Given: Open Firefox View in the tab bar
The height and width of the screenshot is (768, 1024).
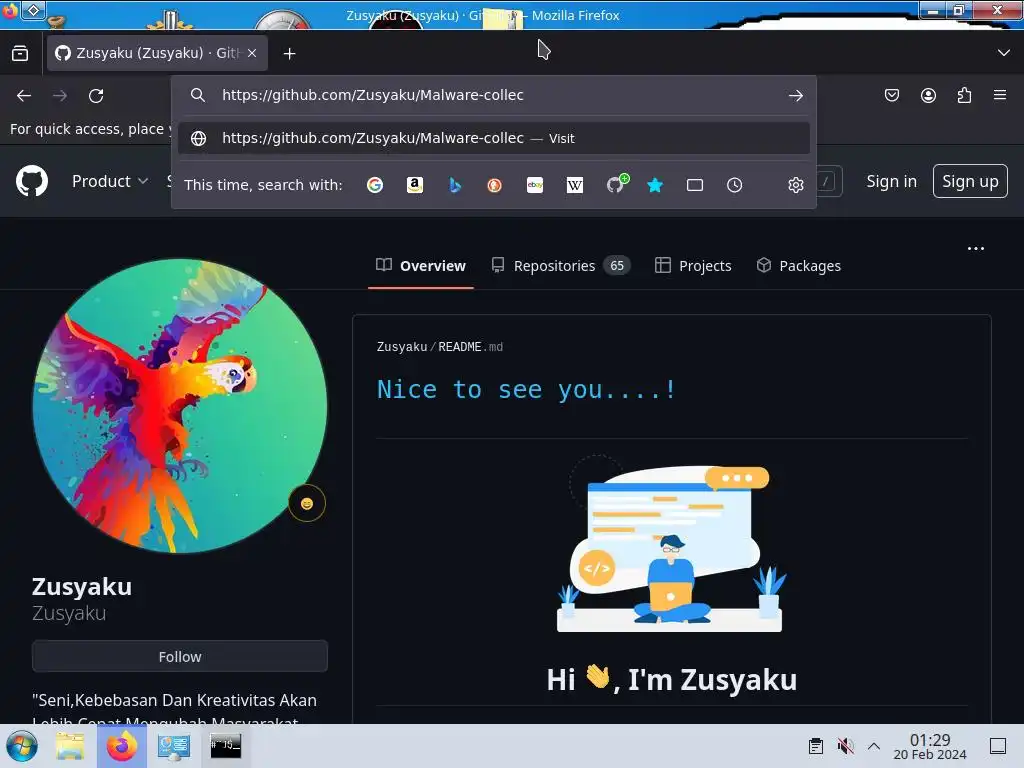Looking at the screenshot, I should point(20,53).
